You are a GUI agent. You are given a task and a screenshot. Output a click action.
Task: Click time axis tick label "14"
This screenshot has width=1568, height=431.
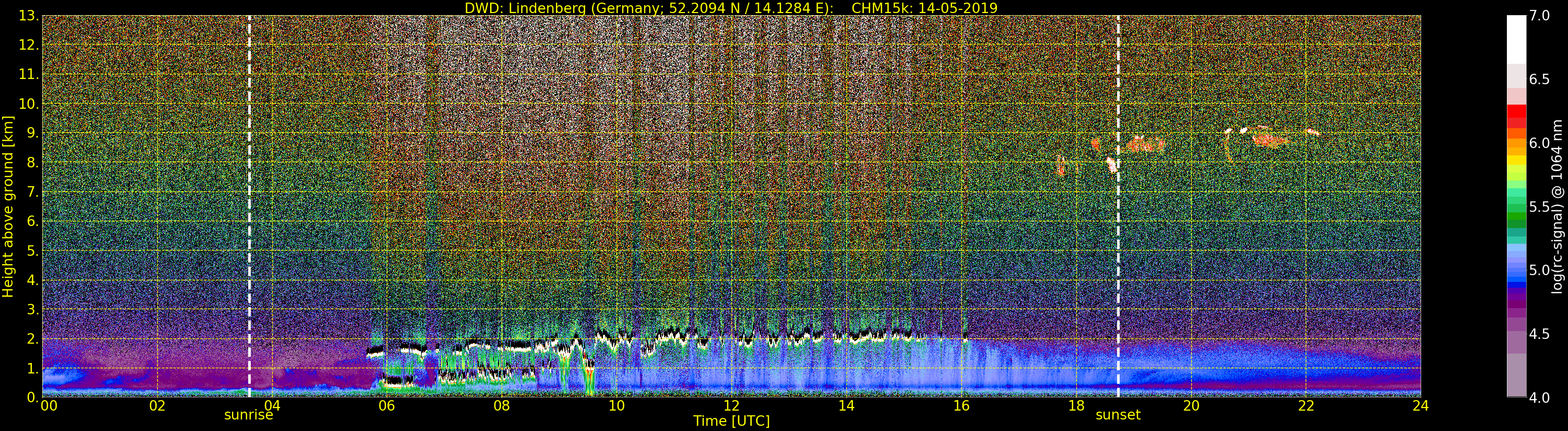[x=846, y=405]
